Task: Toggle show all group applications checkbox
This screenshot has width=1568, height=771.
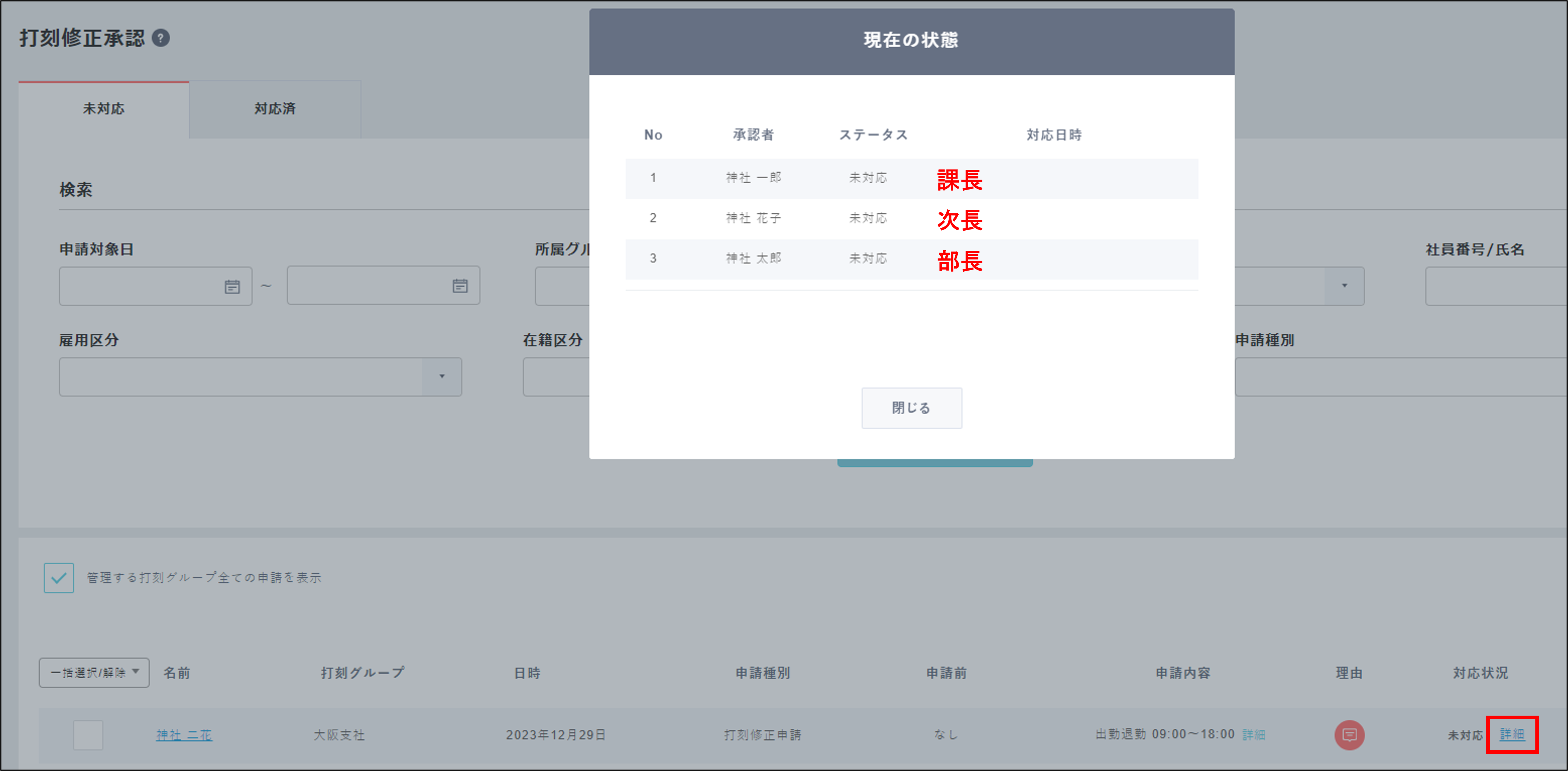Action: pyautogui.click(x=59, y=578)
